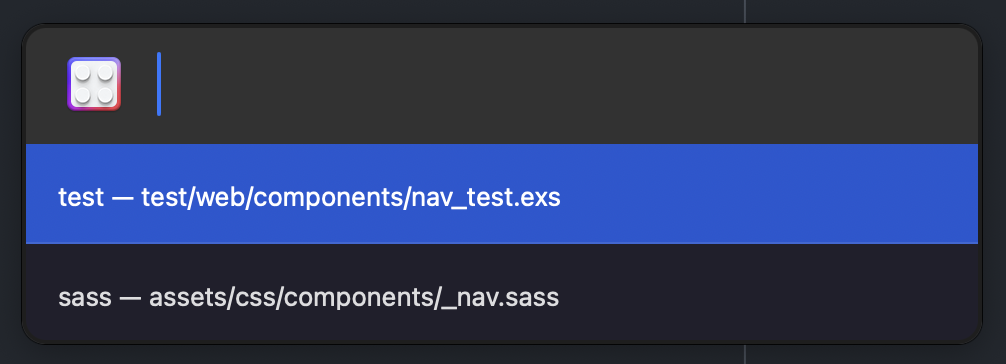Click path test/web/components/nav_test.exs
This screenshot has height=364, width=1006.
(x=351, y=198)
